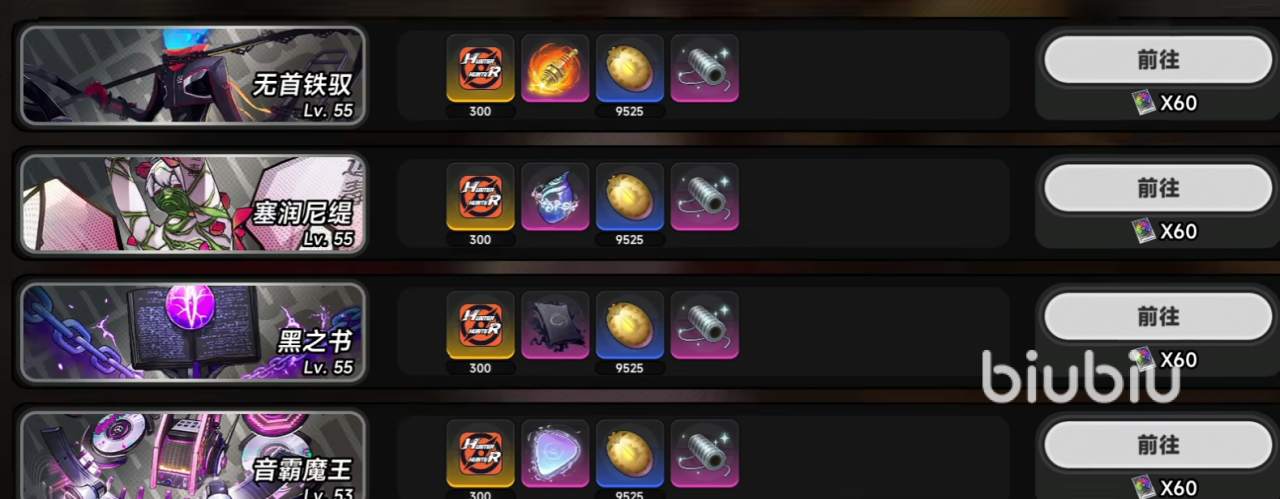This screenshot has width=1280, height=499.
Task: Open the 塞润尼缇 boss portrait card
Action: tap(193, 203)
